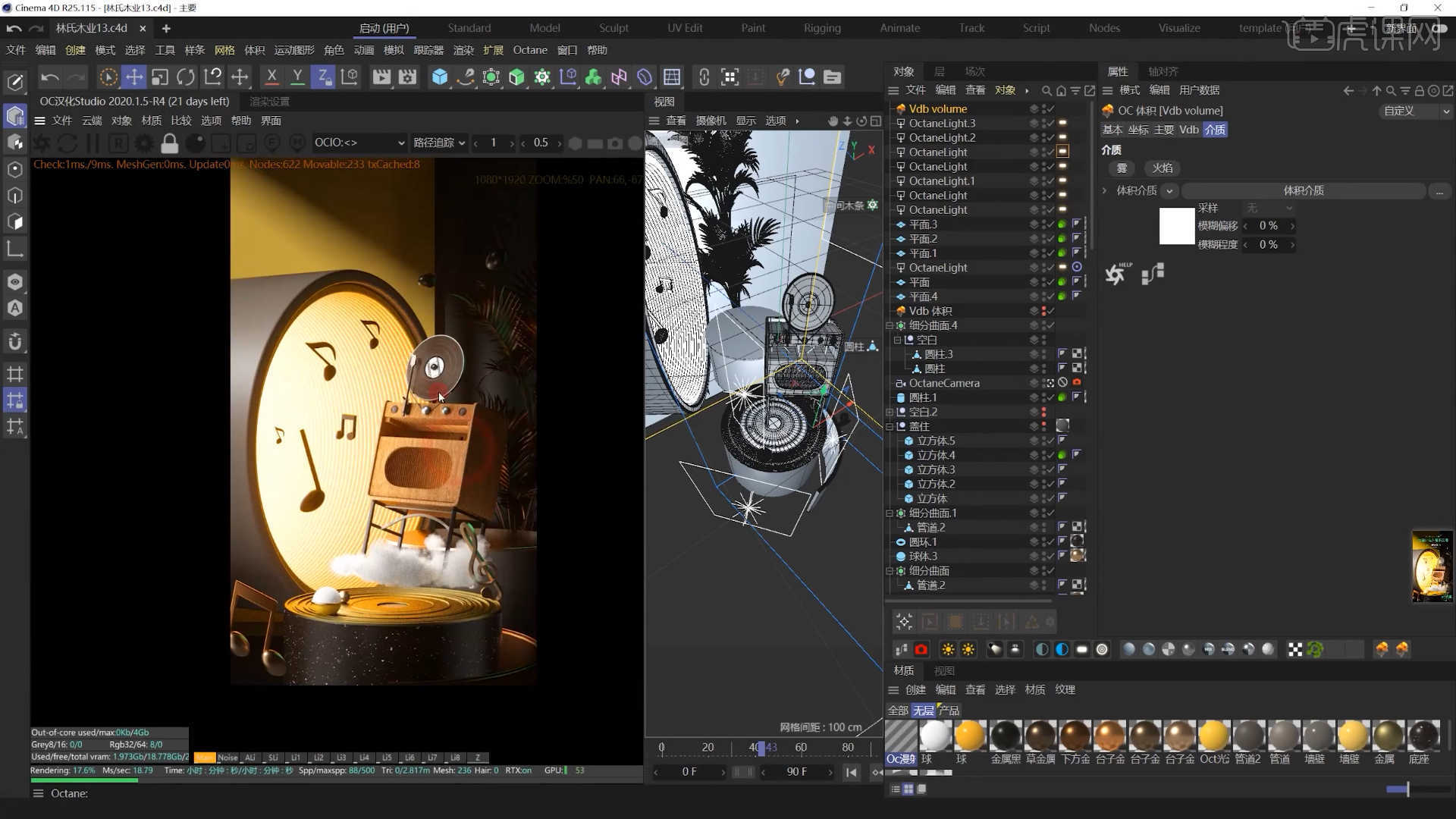Toggle X axis lock
This screenshot has height=819, width=1456.
pos(271,77)
